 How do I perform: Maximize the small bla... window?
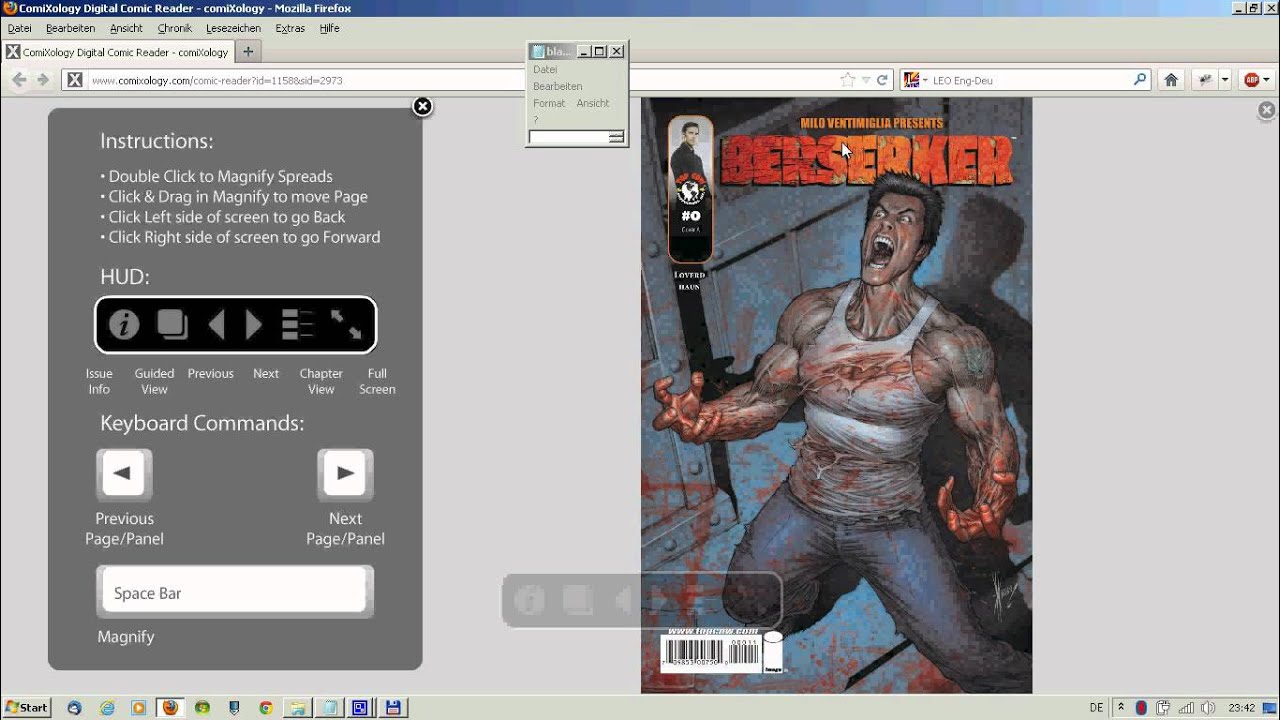pyautogui.click(x=600, y=51)
